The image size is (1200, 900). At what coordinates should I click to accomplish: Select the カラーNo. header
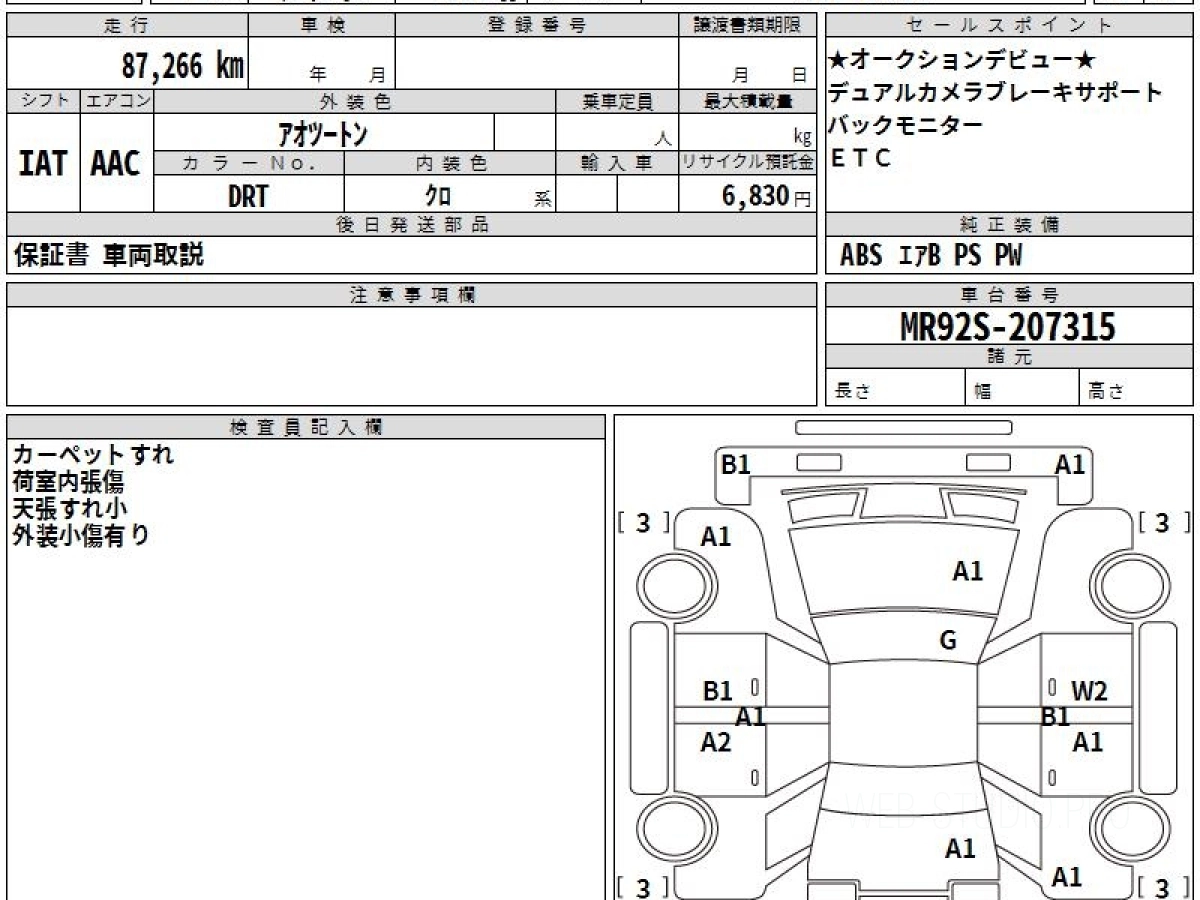pyautogui.click(x=249, y=163)
